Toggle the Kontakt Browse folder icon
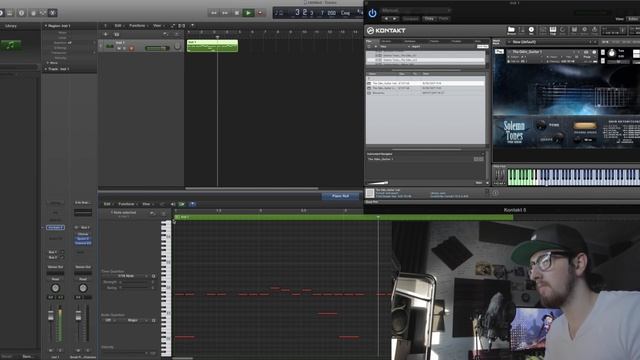Viewport: 640px width, 360px height. point(511,31)
